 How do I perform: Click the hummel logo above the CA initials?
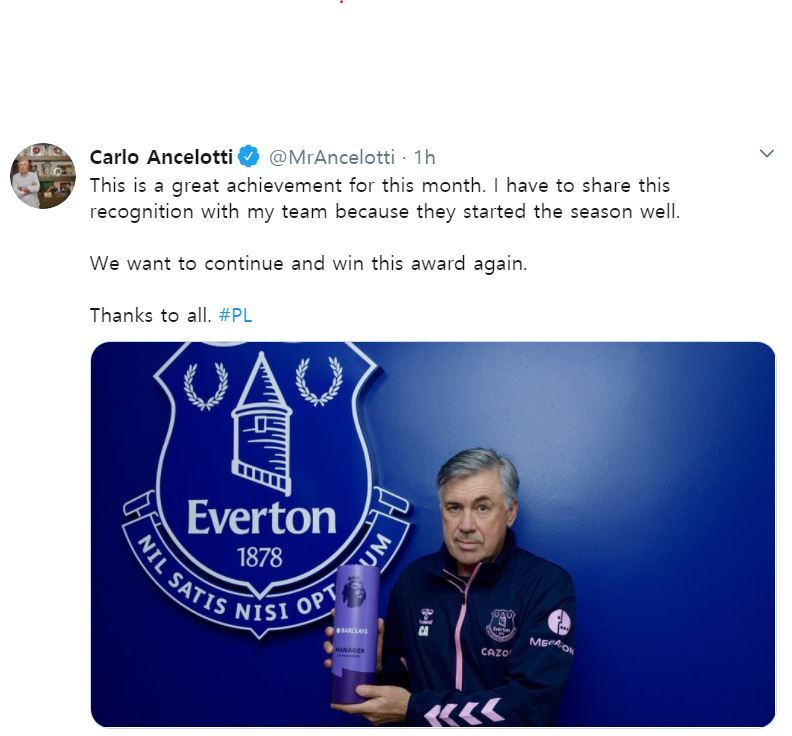(x=426, y=616)
